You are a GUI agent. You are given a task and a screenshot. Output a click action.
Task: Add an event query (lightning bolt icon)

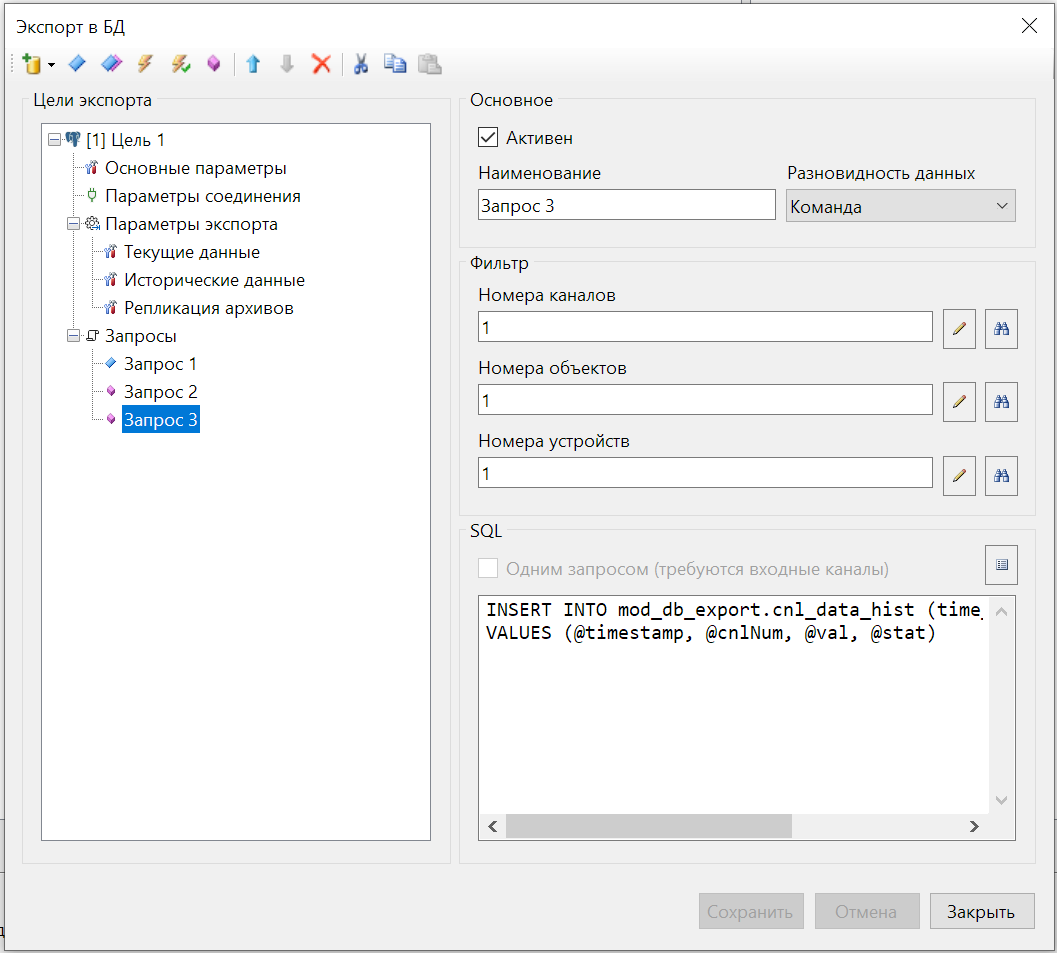pyautogui.click(x=145, y=63)
